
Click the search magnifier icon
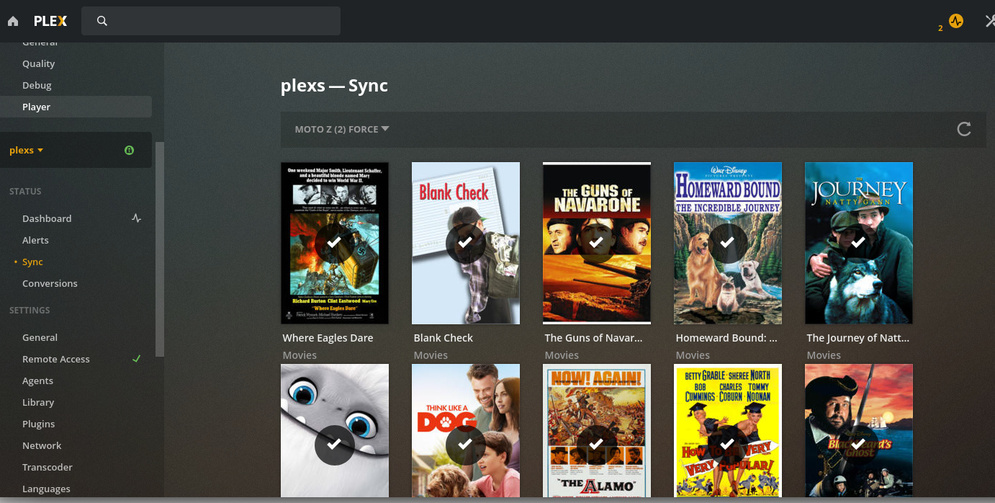(102, 21)
